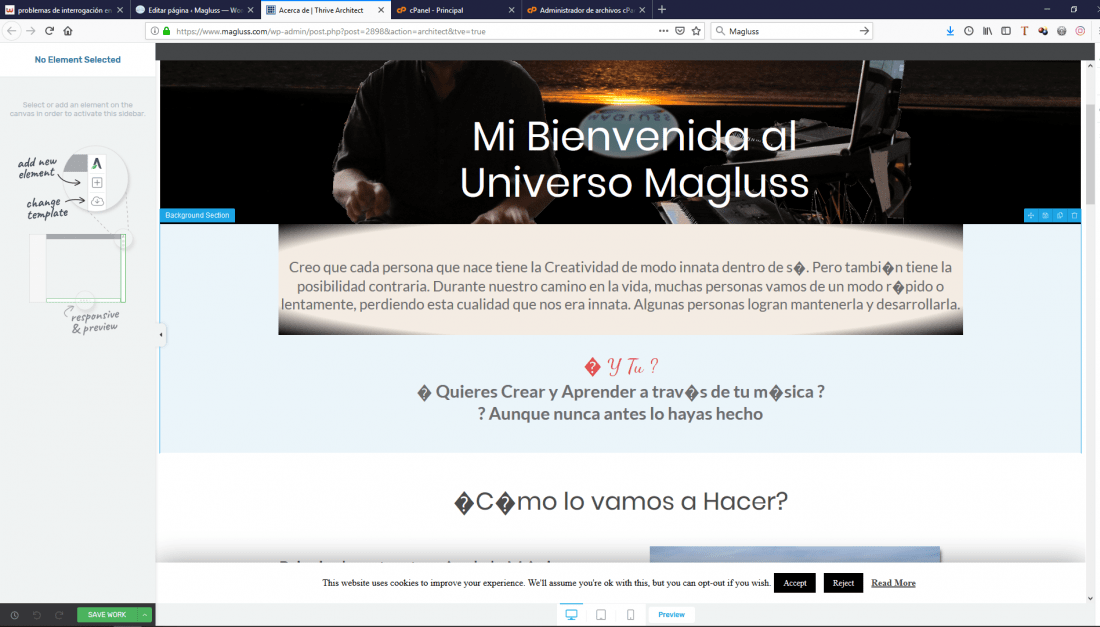
Task: Accept cookies on the notice bar
Action: [x=795, y=583]
